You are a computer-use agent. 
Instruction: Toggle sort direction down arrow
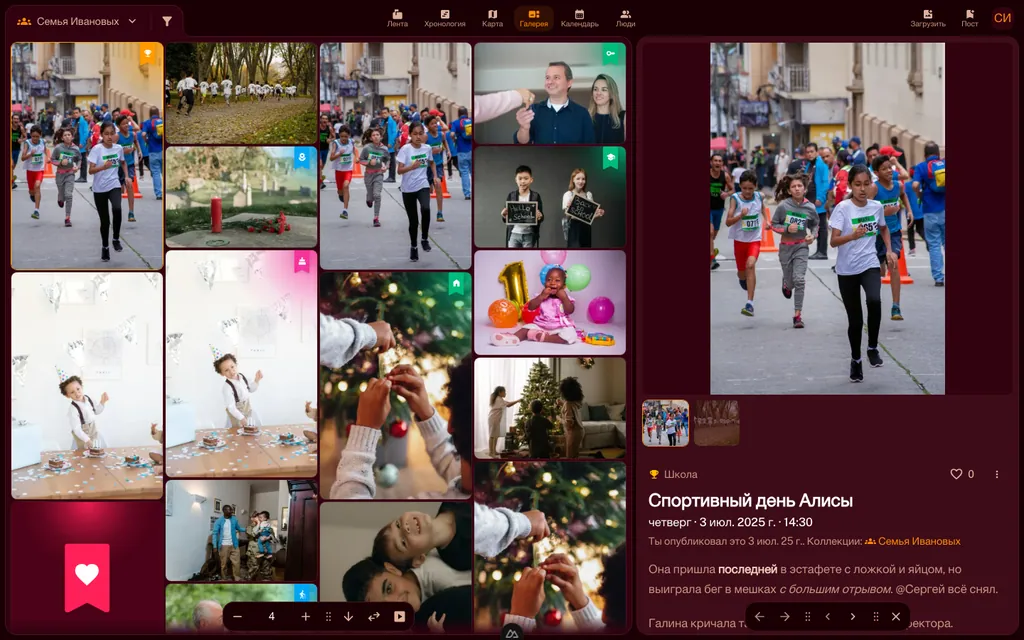point(349,616)
